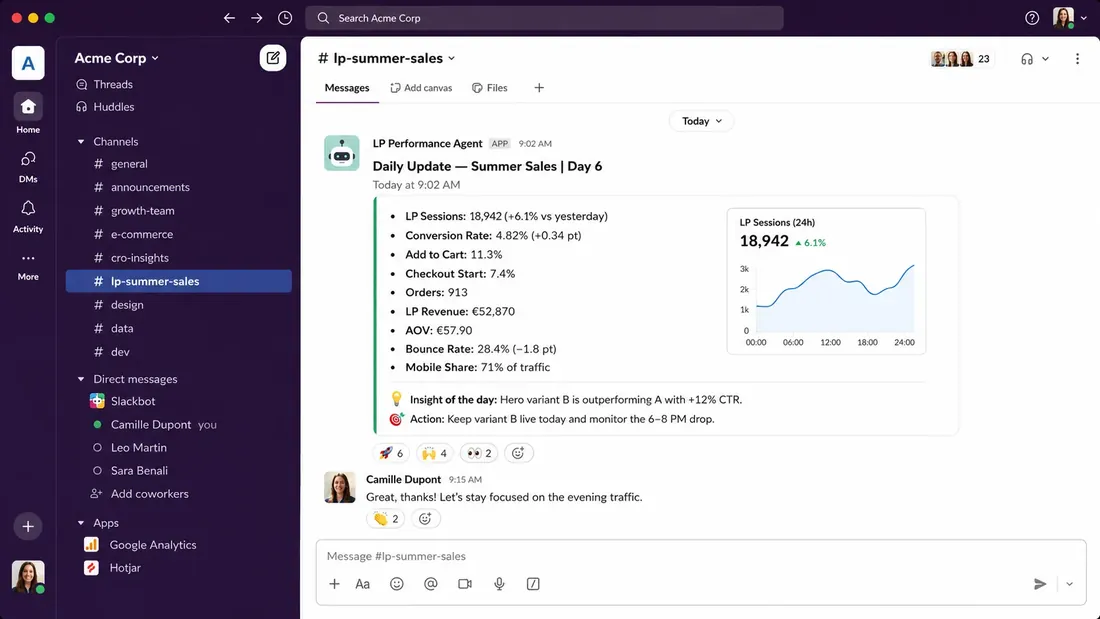Toggle the eyes reaction with count 2

point(479,453)
